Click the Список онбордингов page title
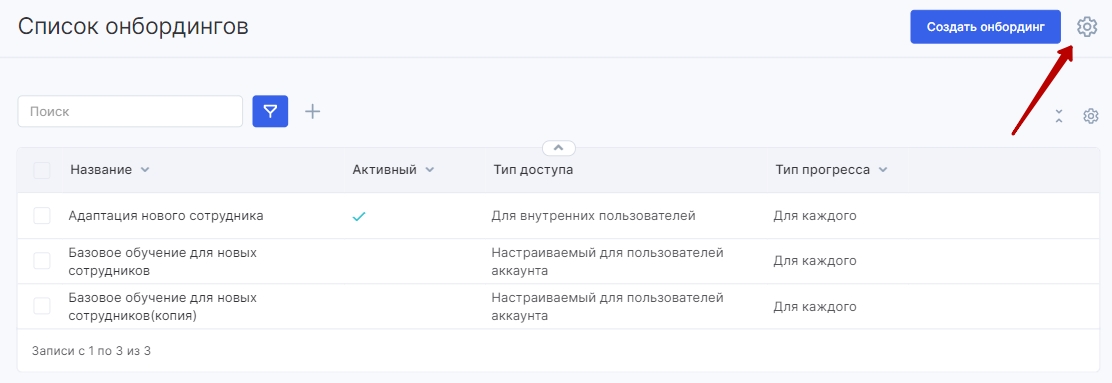 click(133, 26)
